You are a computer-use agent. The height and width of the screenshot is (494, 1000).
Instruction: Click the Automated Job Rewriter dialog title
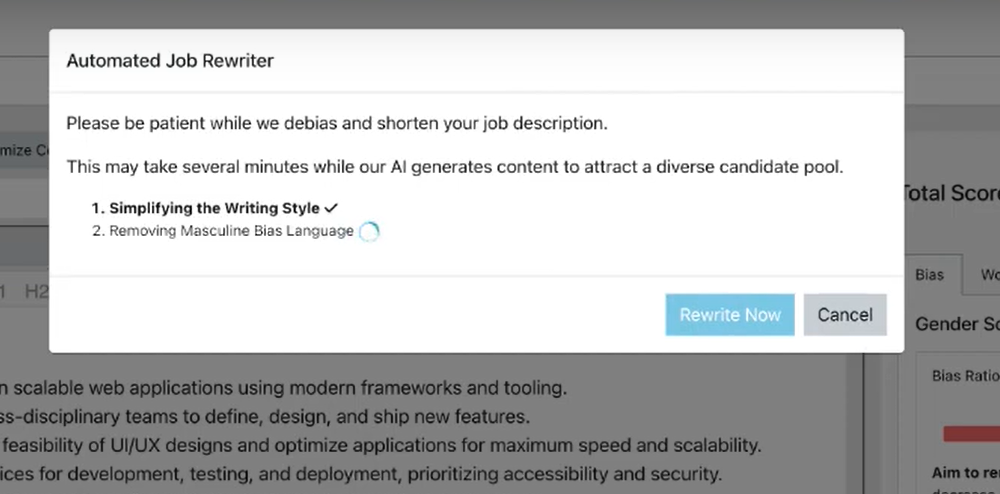[x=170, y=61]
